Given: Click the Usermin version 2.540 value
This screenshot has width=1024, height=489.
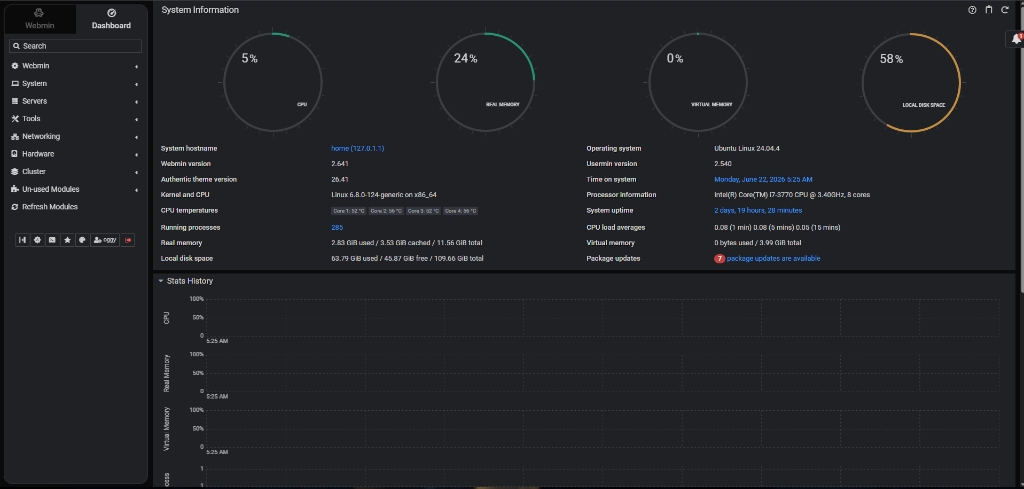Looking at the screenshot, I should click(723, 164).
